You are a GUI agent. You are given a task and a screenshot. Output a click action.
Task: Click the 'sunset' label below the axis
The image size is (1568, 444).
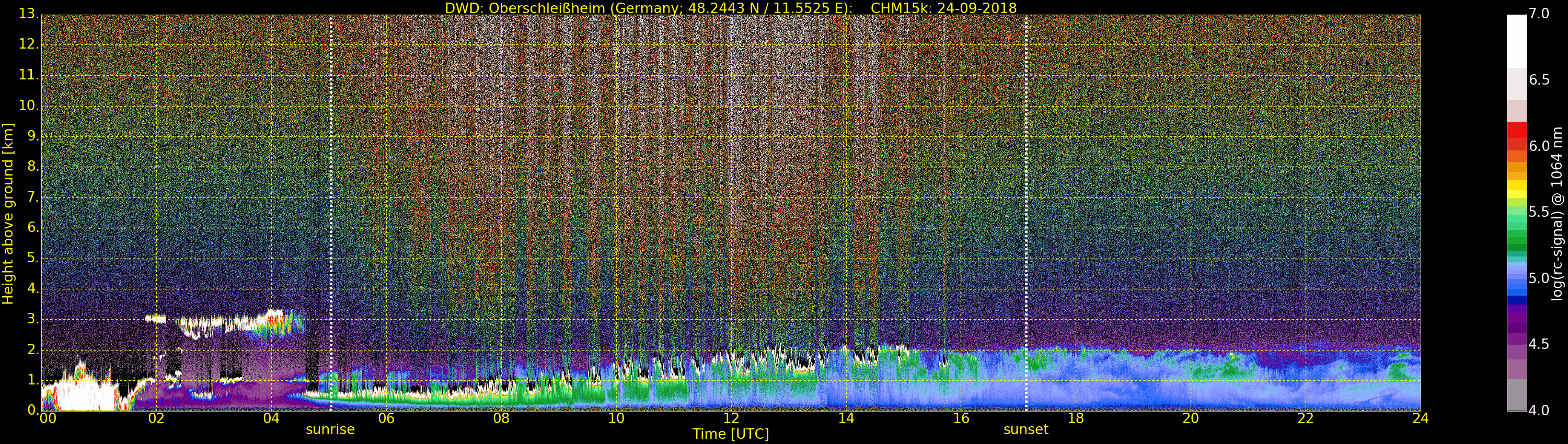coord(1025,429)
